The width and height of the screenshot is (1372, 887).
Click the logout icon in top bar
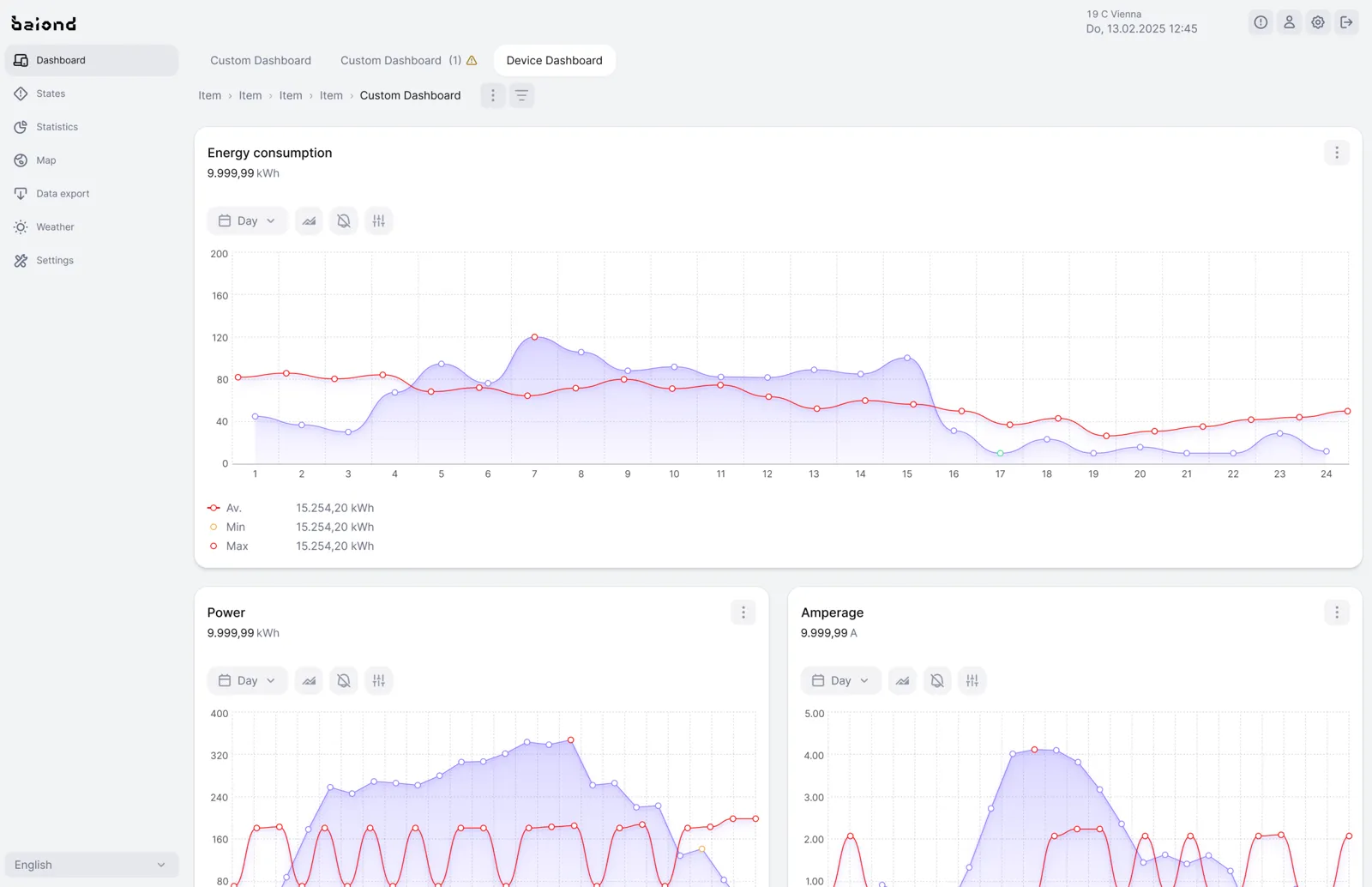(1346, 22)
